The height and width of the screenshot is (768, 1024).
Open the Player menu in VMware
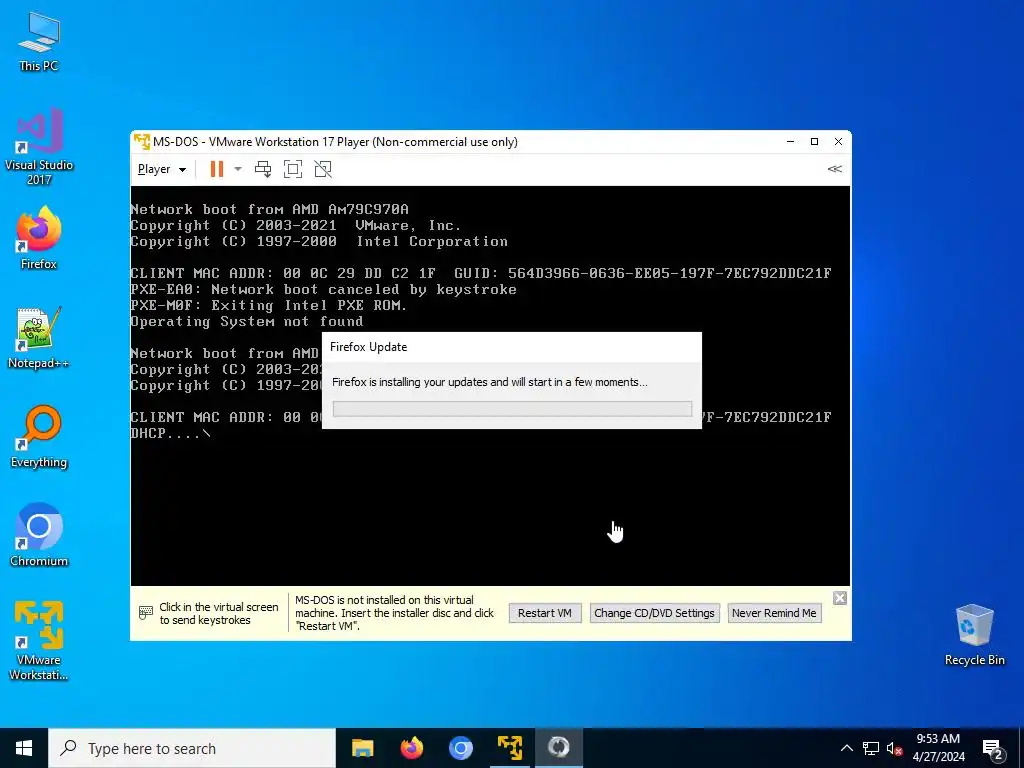(x=161, y=169)
